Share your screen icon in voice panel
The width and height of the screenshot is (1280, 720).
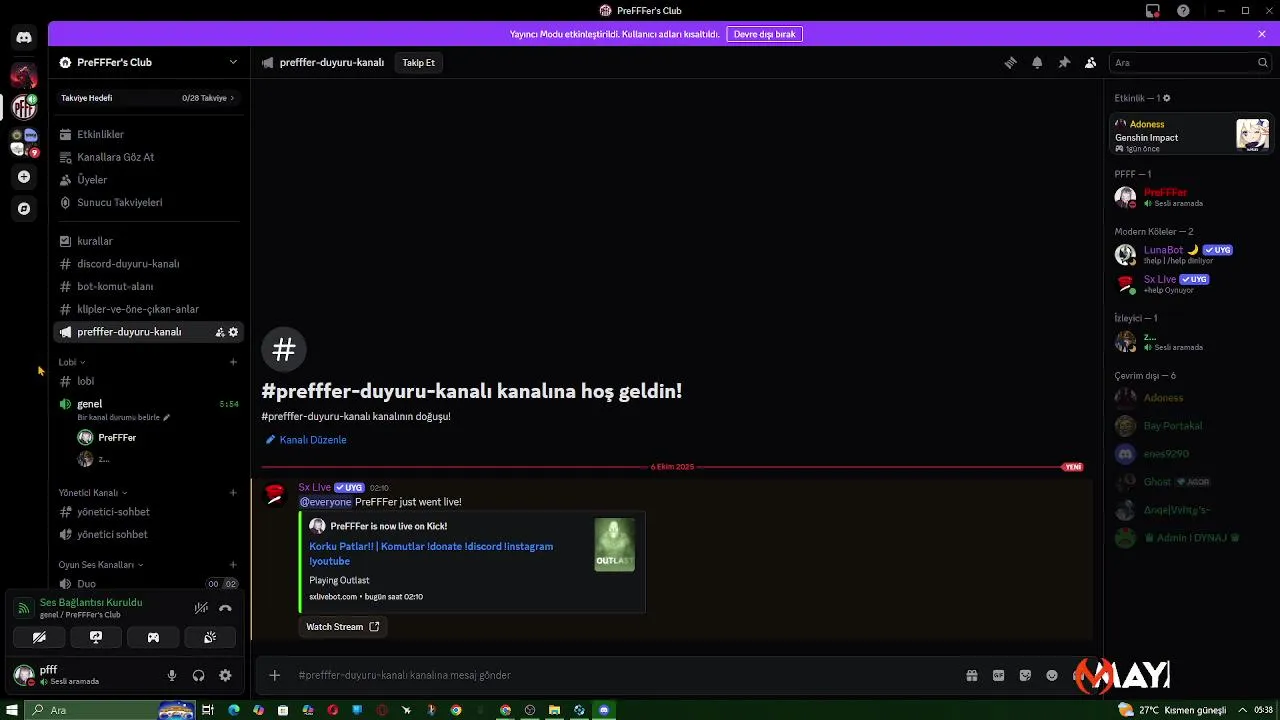coord(96,637)
